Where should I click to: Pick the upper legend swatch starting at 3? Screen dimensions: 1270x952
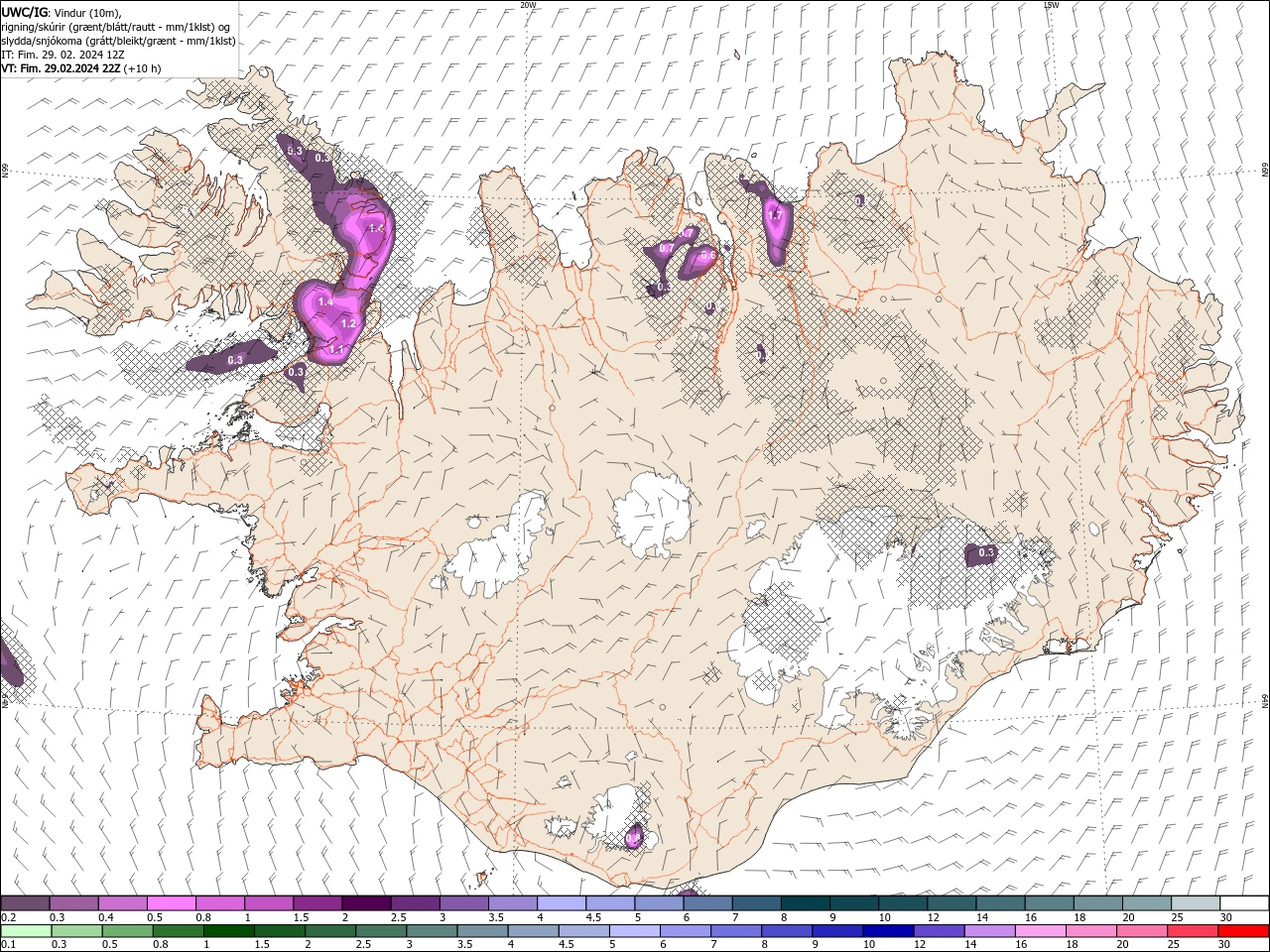463,903
